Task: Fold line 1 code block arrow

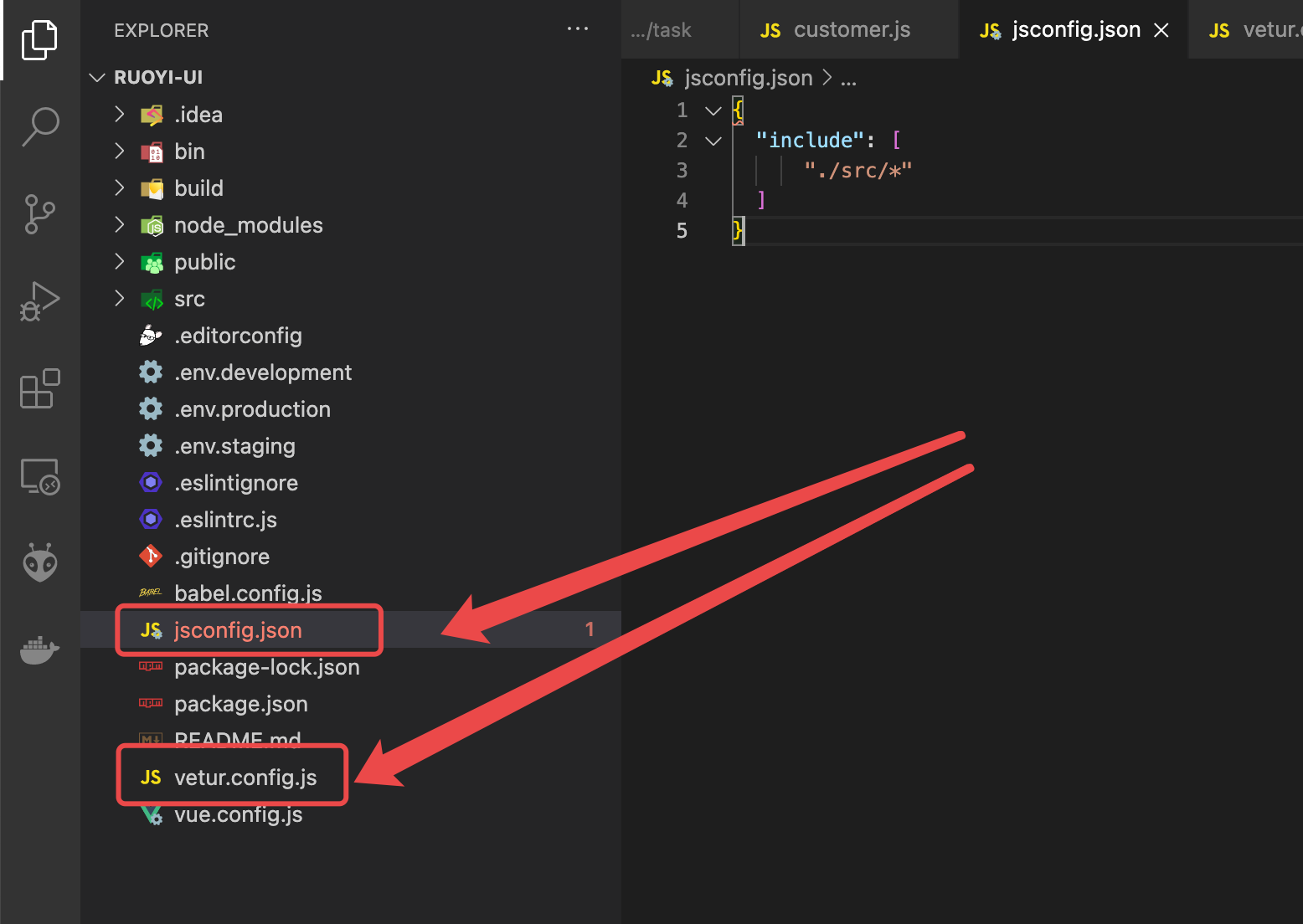Action: tap(713, 110)
